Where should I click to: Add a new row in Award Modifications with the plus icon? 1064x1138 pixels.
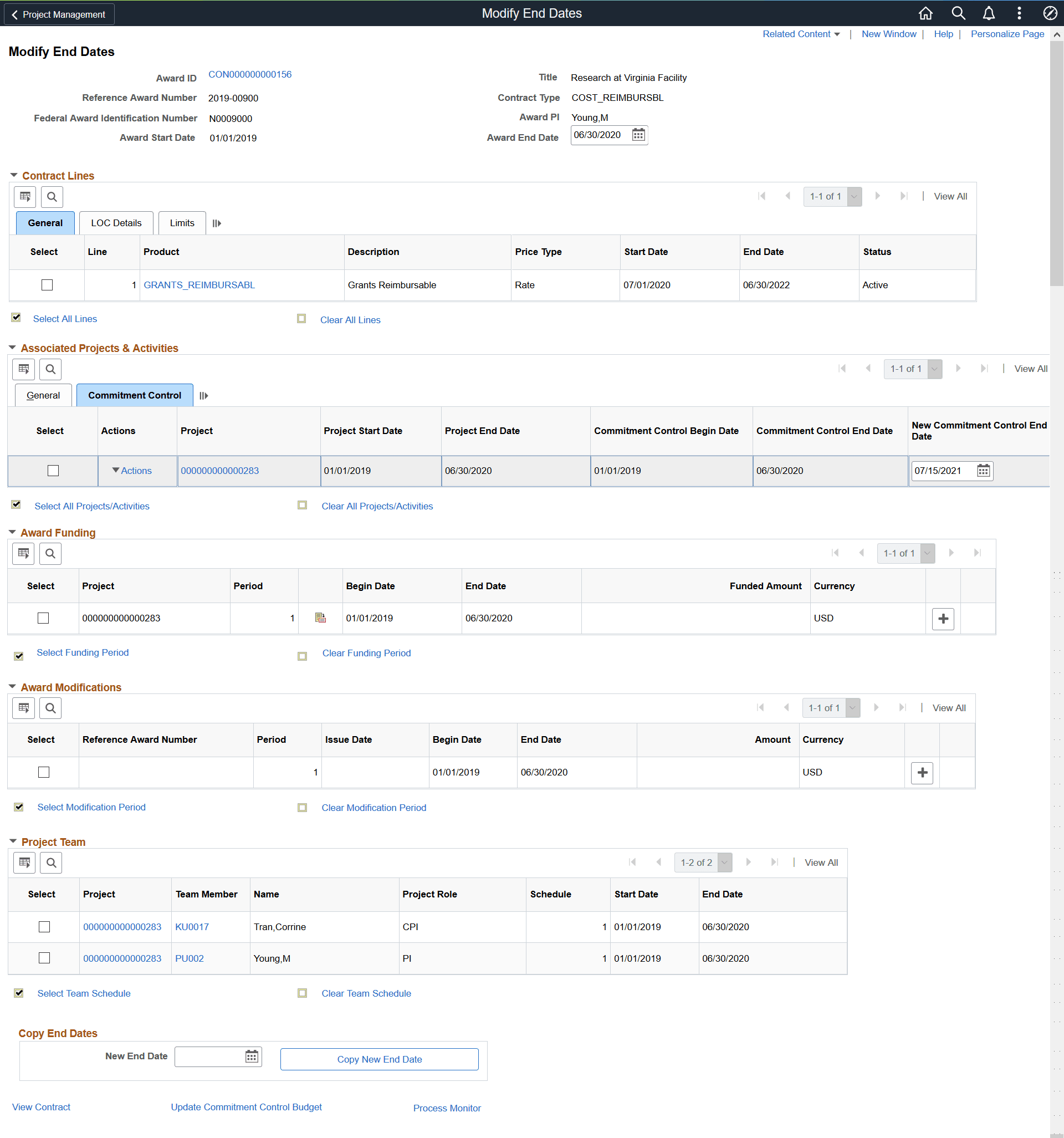[x=922, y=772]
